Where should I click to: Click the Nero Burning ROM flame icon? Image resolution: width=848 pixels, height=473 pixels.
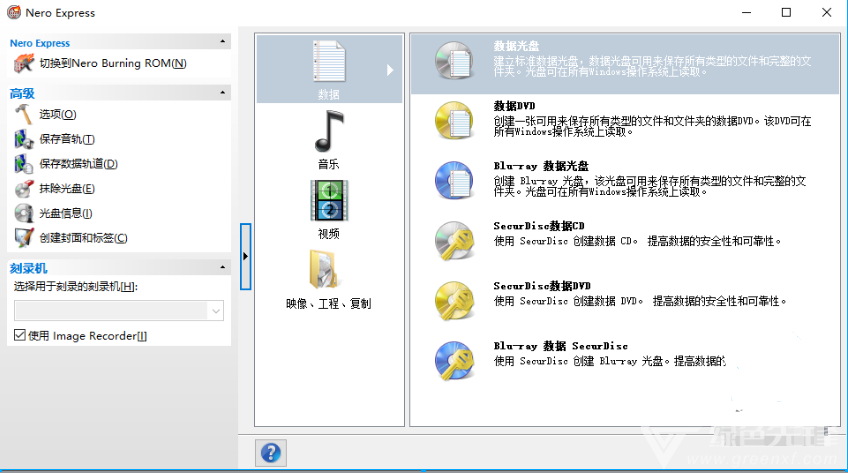click(x=24, y=64)
